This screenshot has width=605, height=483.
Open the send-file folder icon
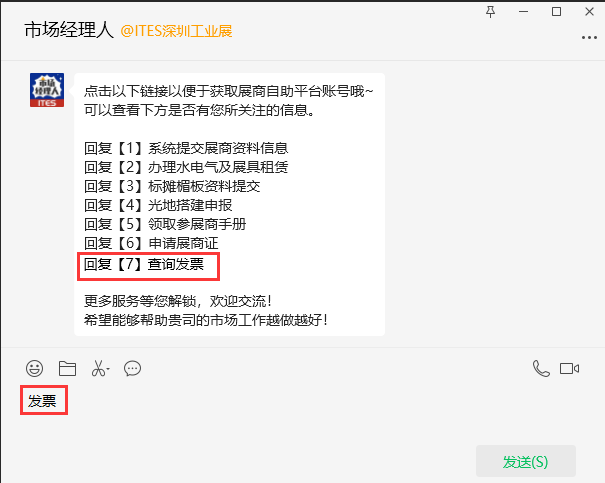tap(67, 368)
